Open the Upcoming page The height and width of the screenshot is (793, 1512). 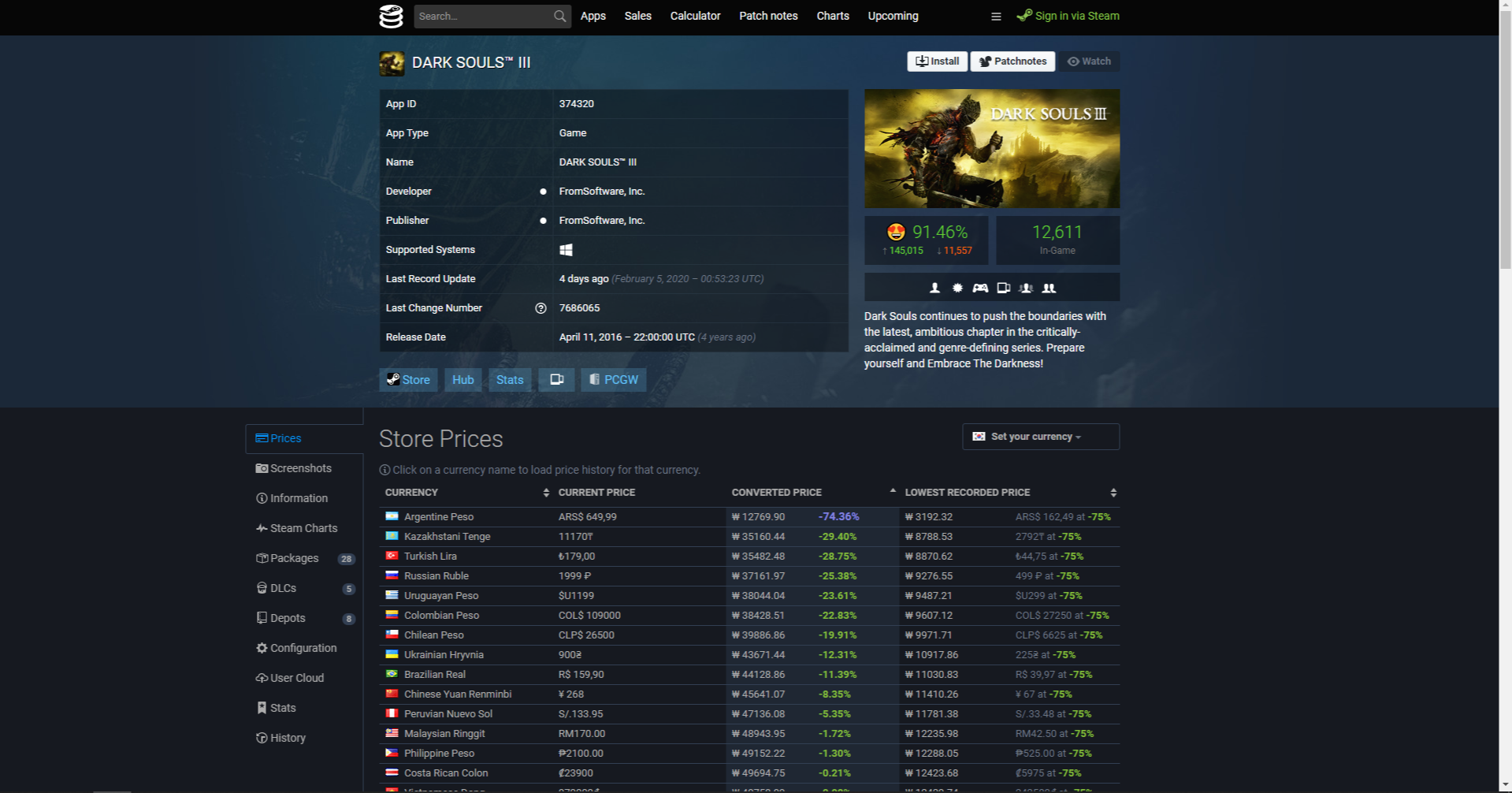click(x=893, y=16)
